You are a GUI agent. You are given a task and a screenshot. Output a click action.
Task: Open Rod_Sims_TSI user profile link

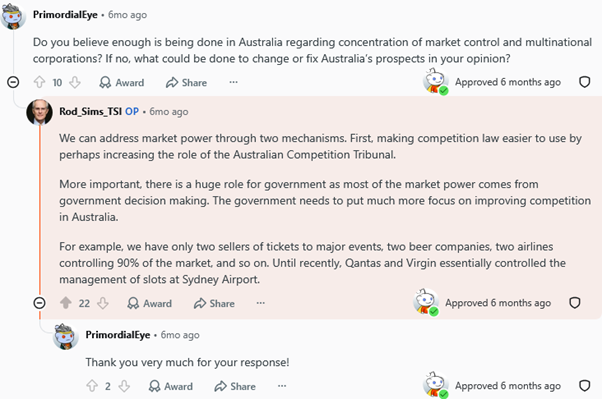(x=90, y=111)
